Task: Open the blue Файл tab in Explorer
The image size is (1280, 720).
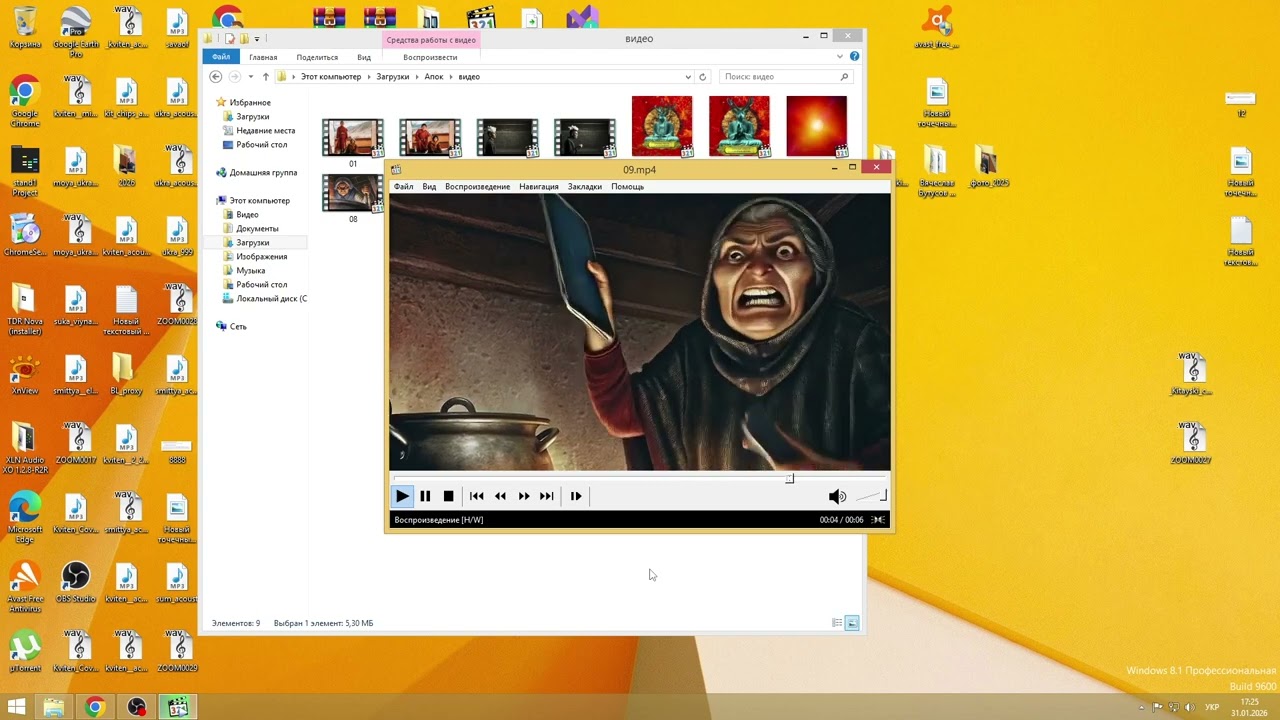Action: point(221,57)
